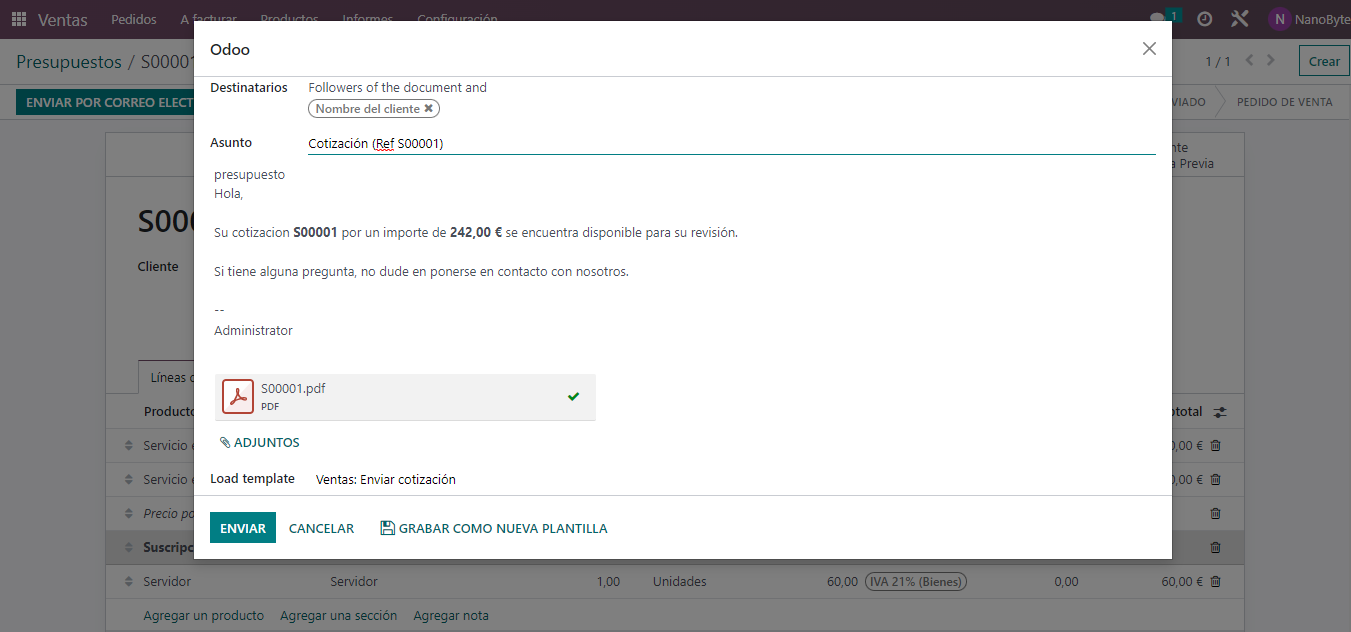Delete the second Servicio order line
This screenshot has height=632, width=1351.
pos(1215,480)
